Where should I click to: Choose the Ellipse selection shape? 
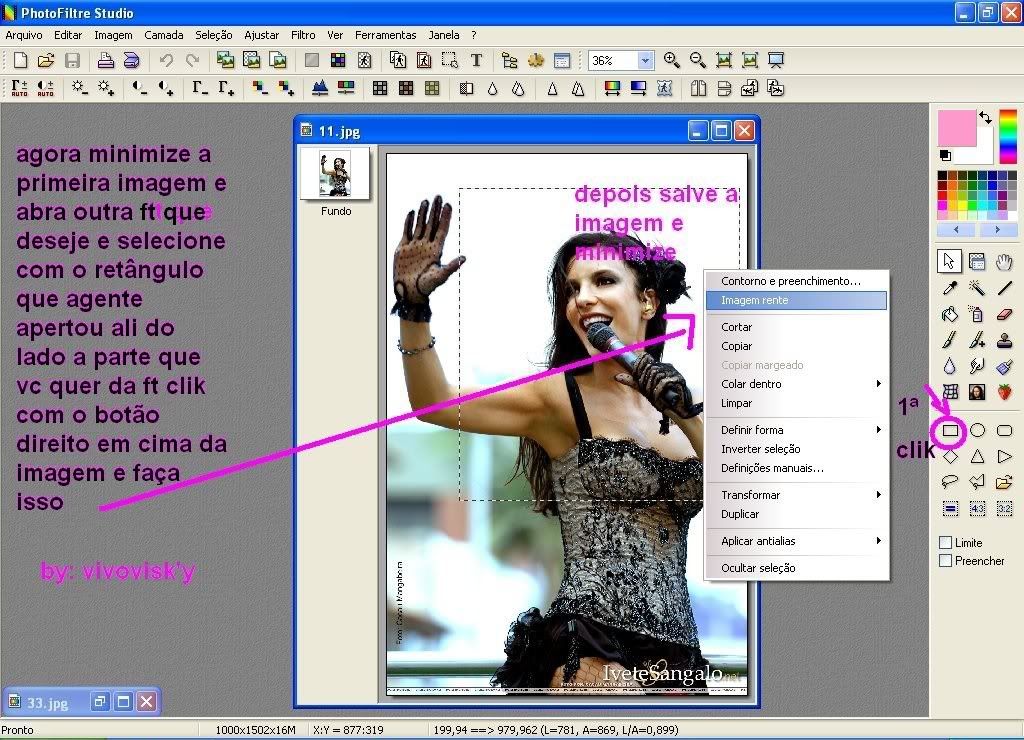pos(977,431)
